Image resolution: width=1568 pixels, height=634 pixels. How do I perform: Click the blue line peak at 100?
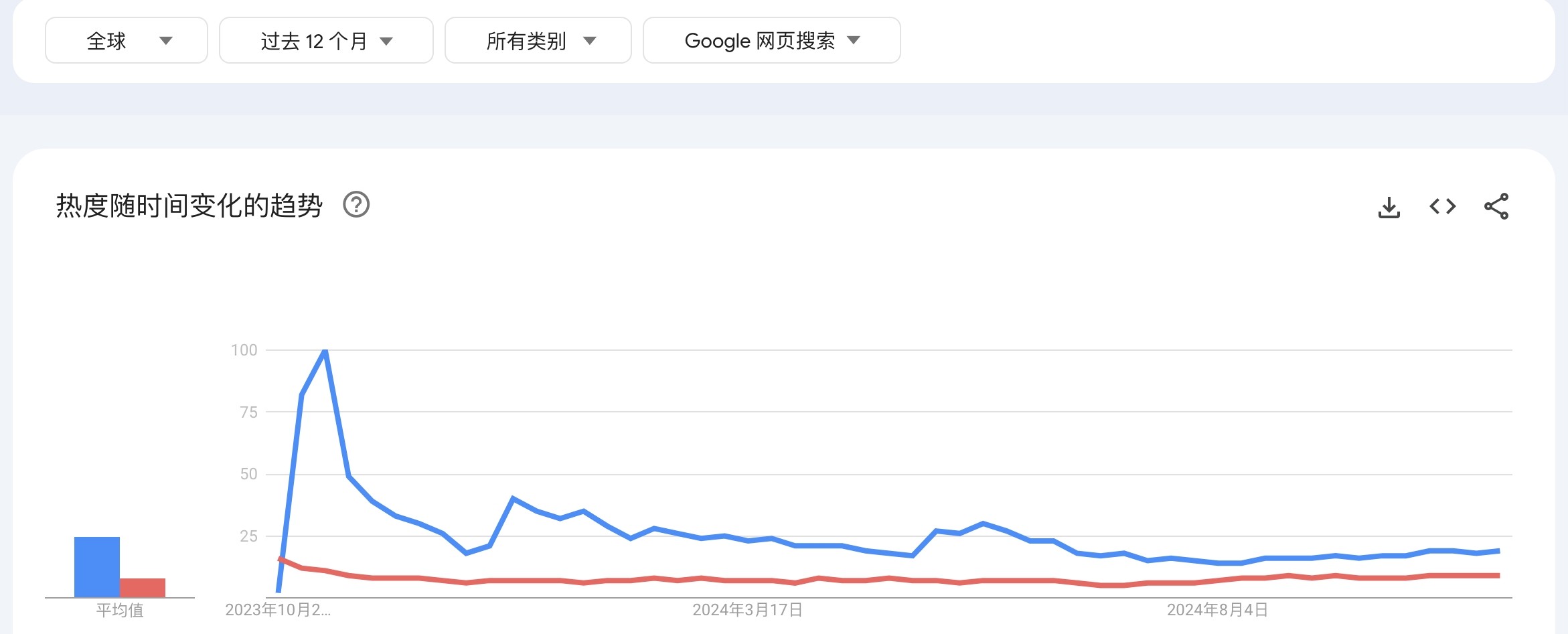[325, 351]
